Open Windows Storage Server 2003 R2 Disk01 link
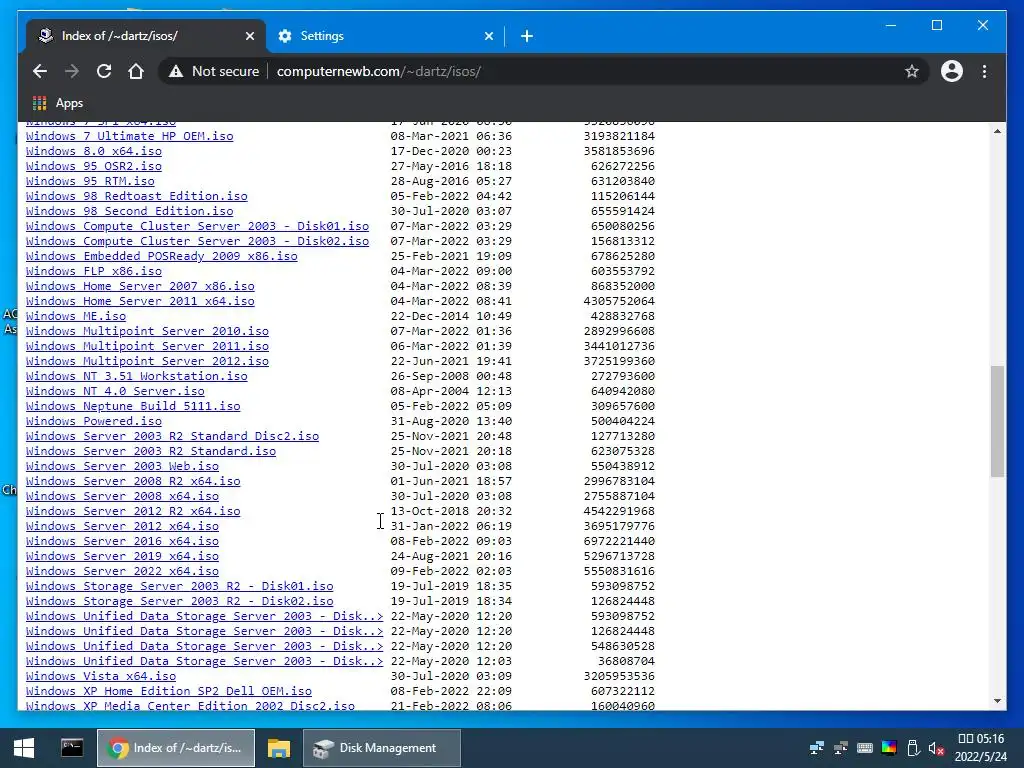 click(x=180, y=586)
